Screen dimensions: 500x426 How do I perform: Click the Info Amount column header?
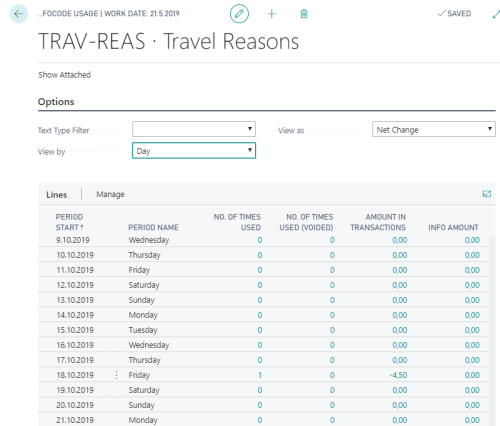(453, 227)
